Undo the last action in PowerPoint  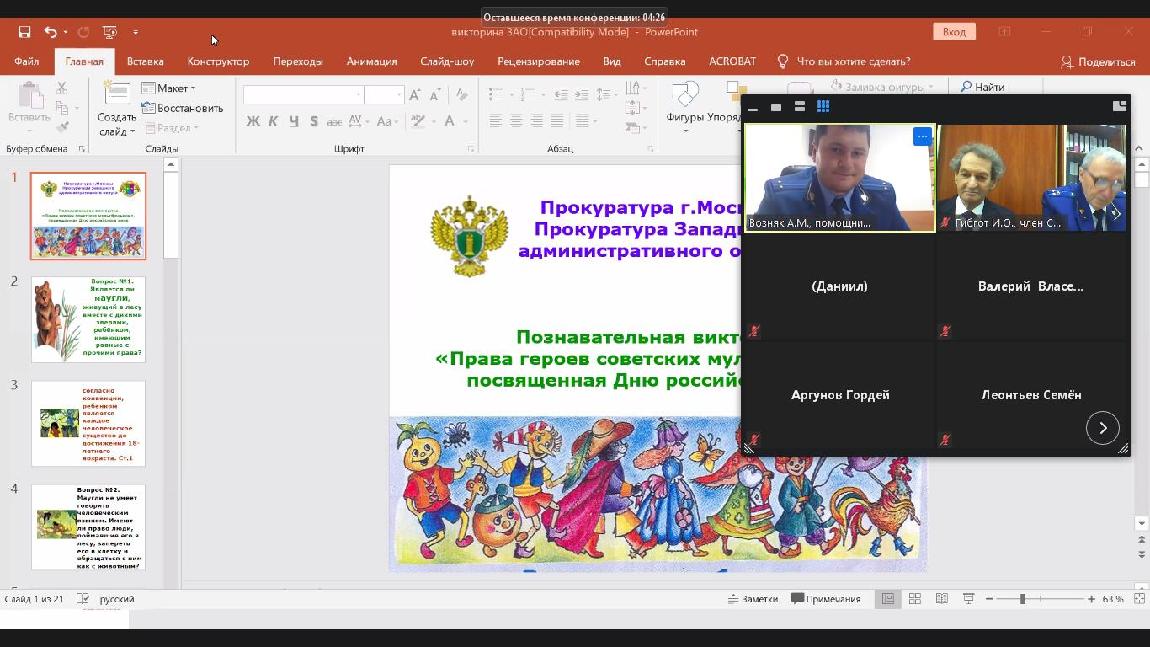[50, 32]
